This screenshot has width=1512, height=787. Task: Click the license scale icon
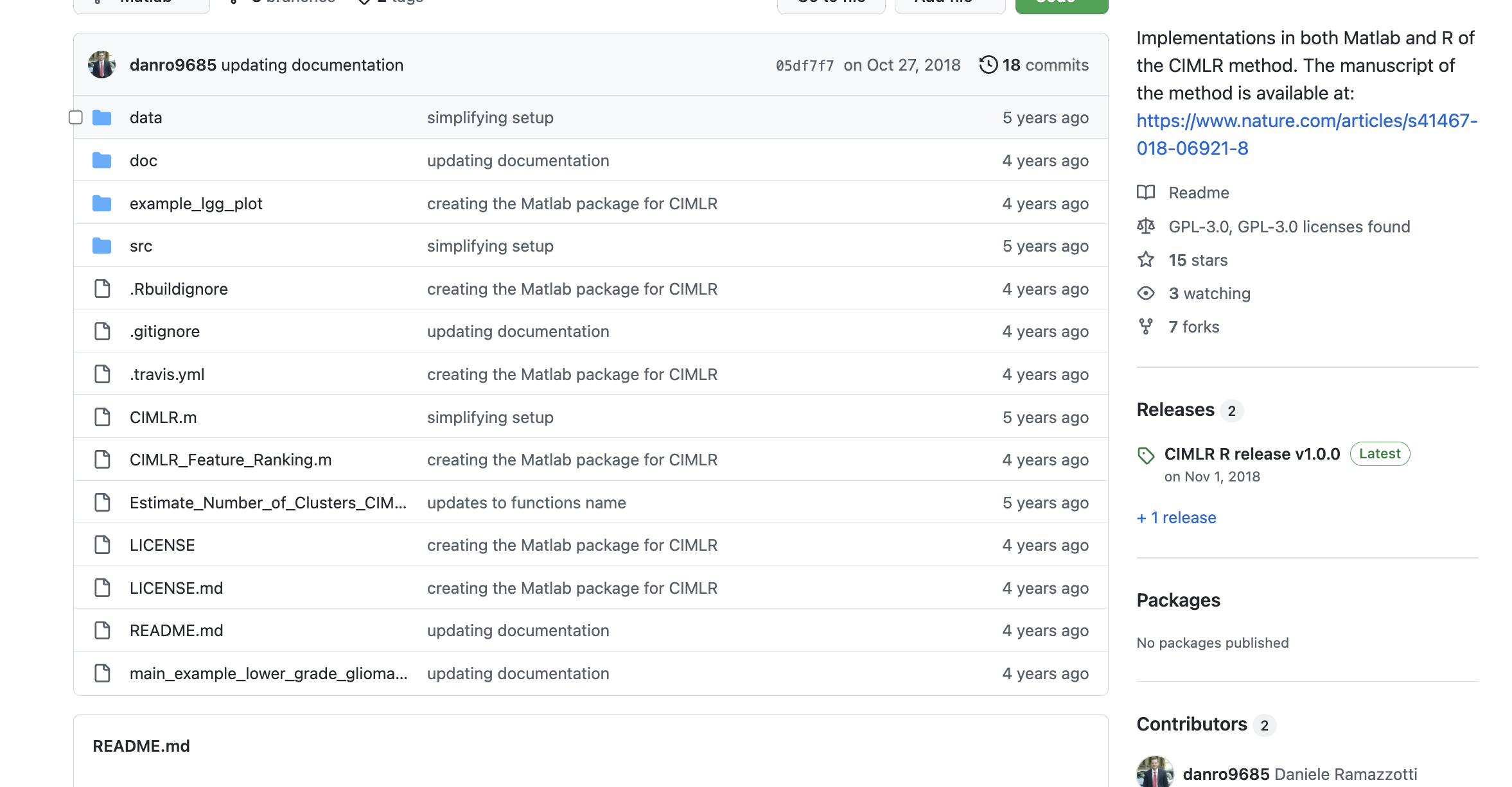coord(1145,227)
